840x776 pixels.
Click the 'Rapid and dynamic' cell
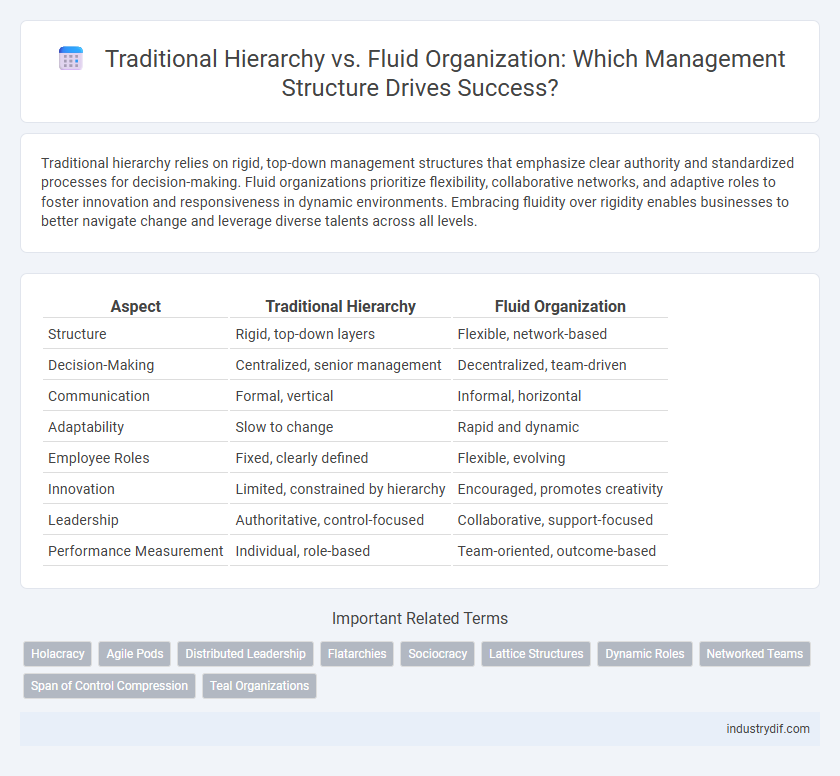pos(560,427)
